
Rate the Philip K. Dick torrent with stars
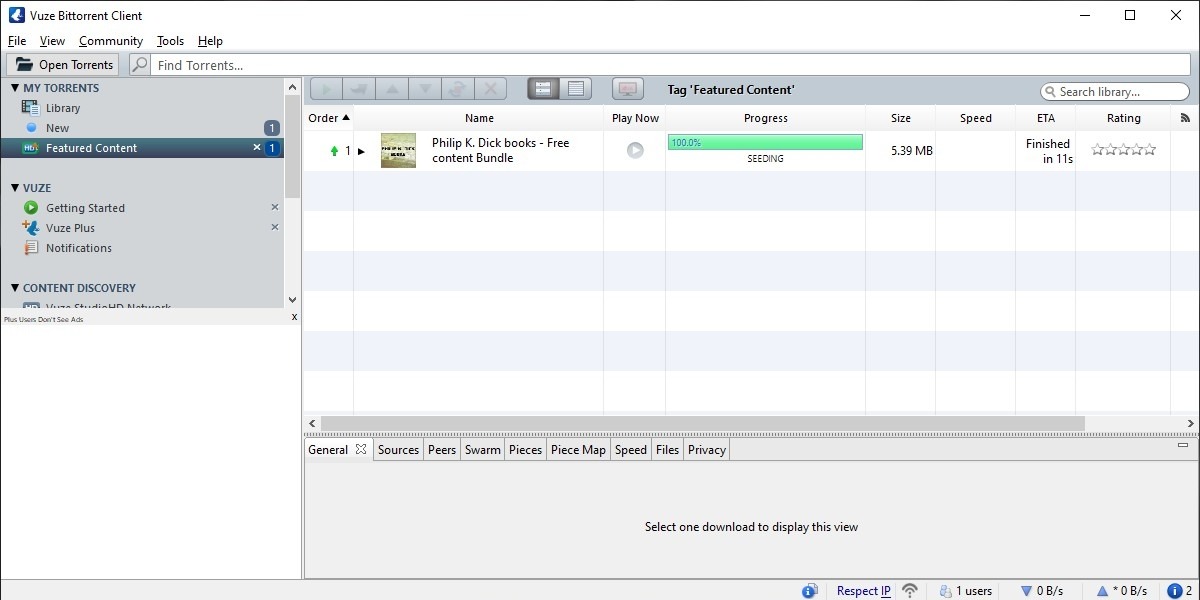[1123, 149]
